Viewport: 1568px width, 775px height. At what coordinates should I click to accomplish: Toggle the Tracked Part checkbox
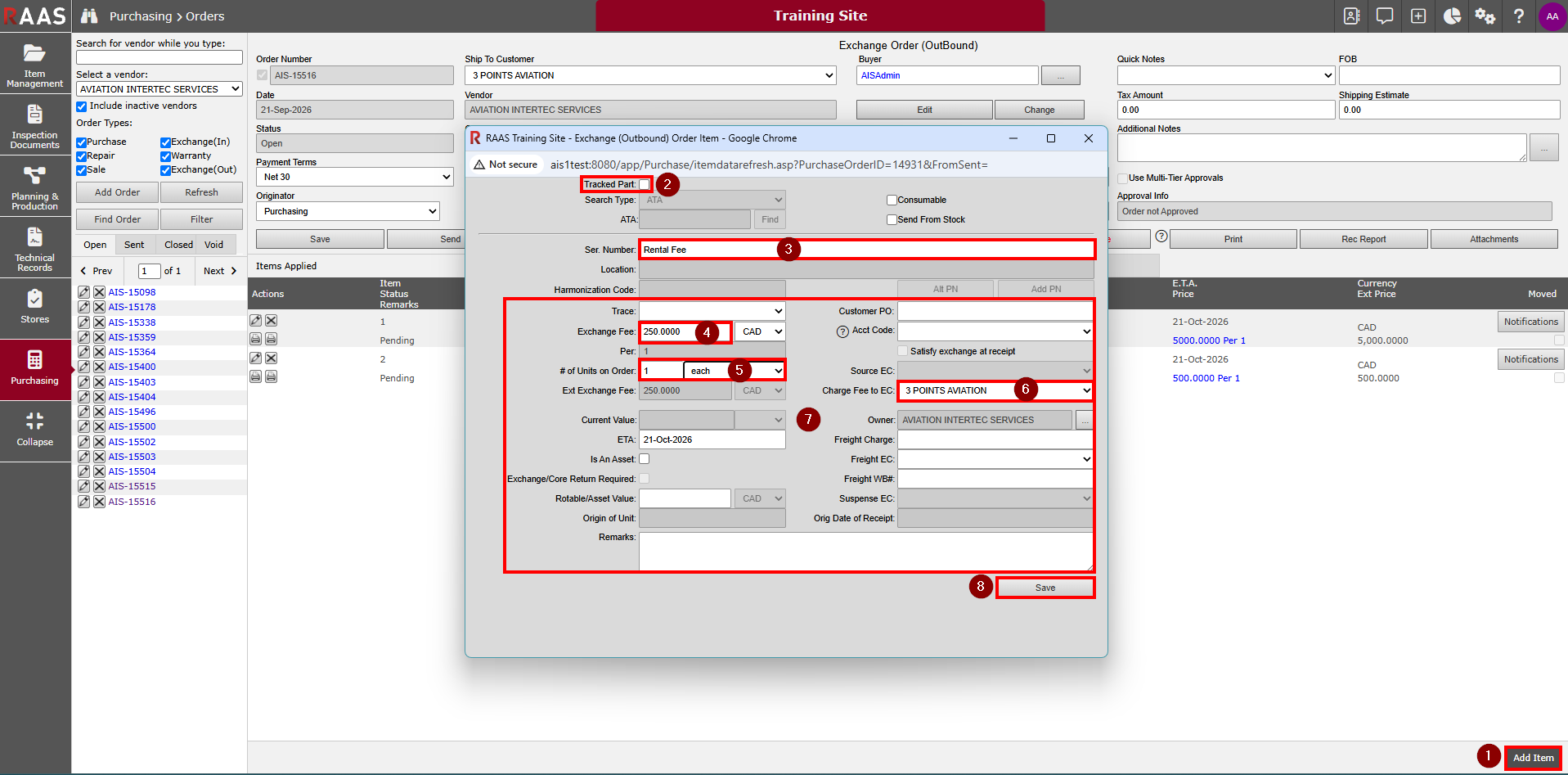tap(645, 184)
